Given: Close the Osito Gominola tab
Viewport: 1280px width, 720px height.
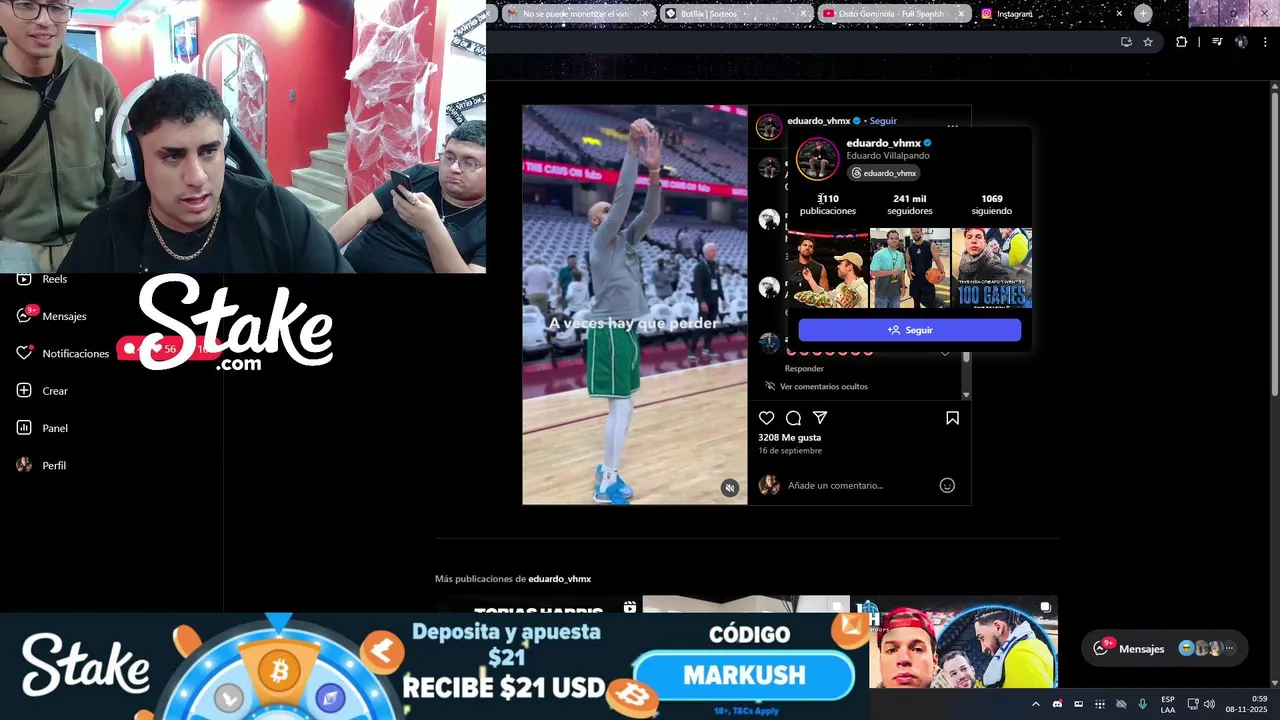Looking at the screenshot, I should click(961, 14).
